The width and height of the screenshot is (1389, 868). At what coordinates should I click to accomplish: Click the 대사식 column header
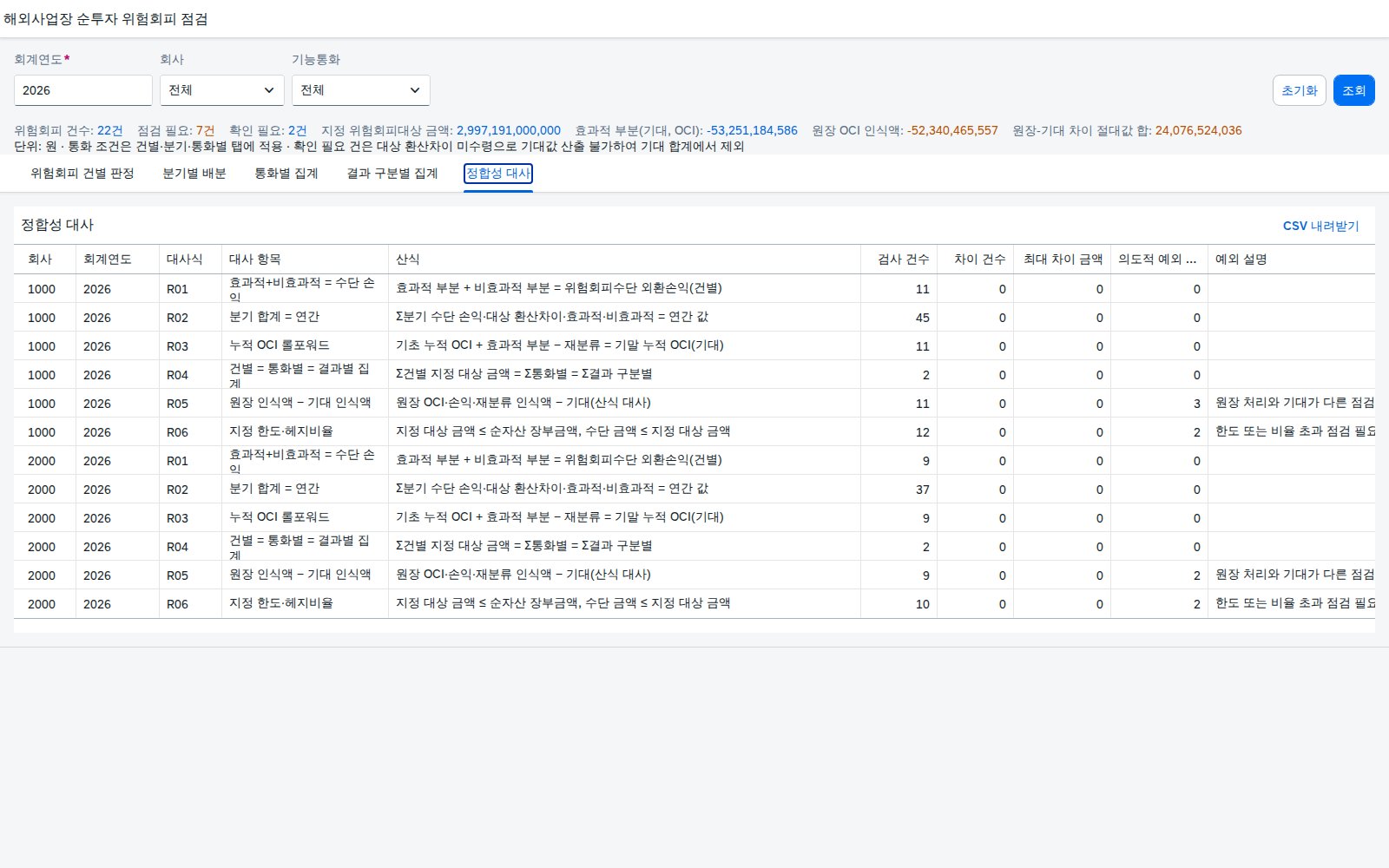[191, 260]
